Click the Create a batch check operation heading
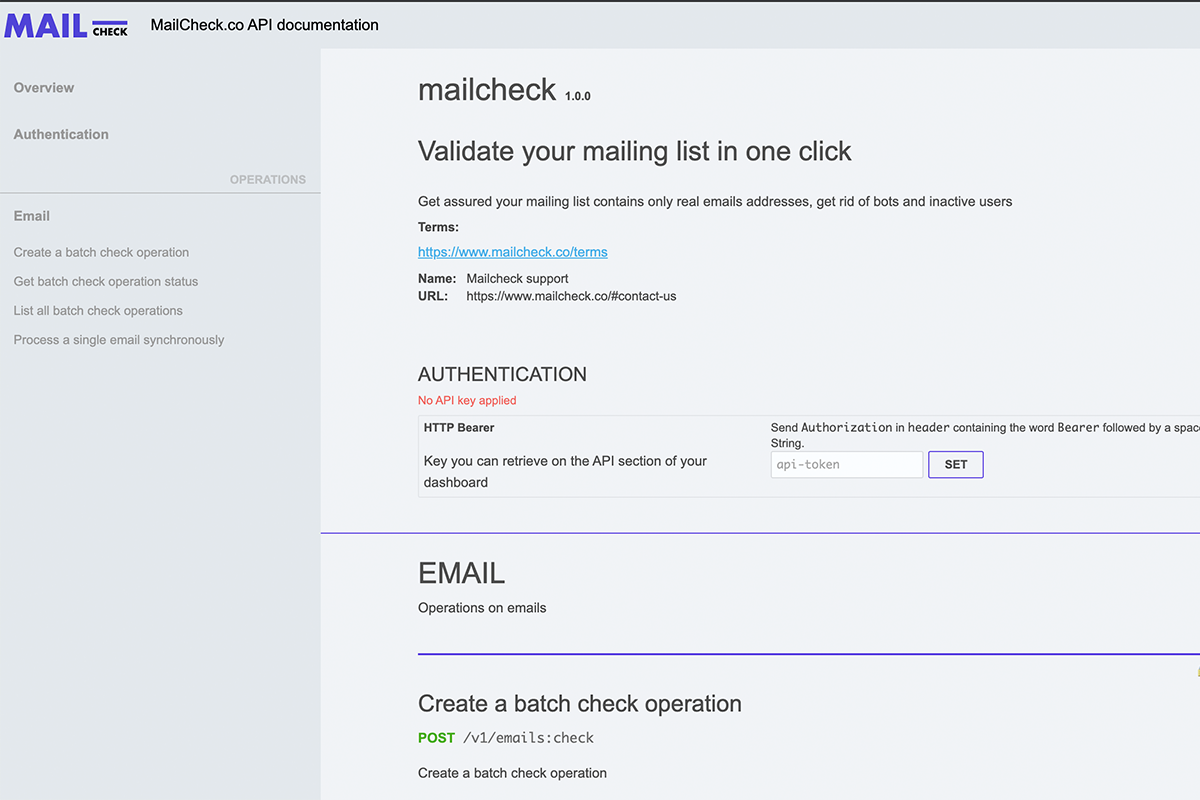The width and height of the screenshot is (1200, 800). pos(580,703)
